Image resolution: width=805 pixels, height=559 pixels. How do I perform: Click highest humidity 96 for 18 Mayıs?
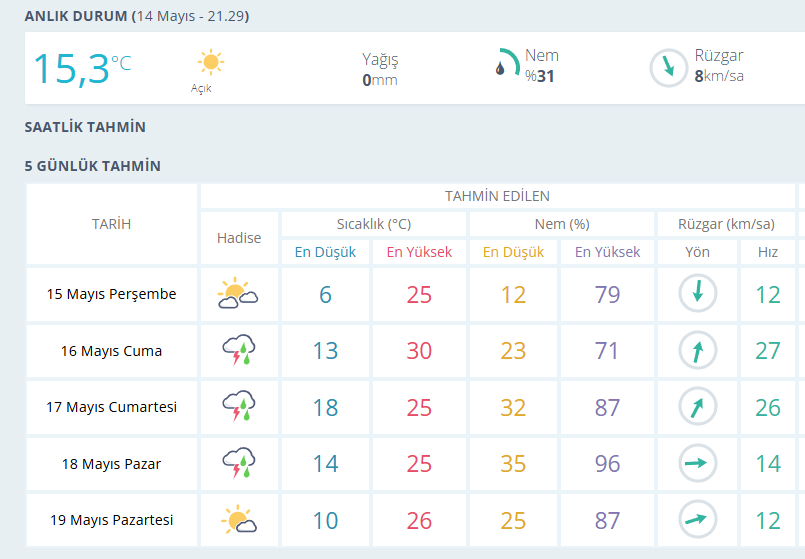pyautogui.click(x=607, y=464)
